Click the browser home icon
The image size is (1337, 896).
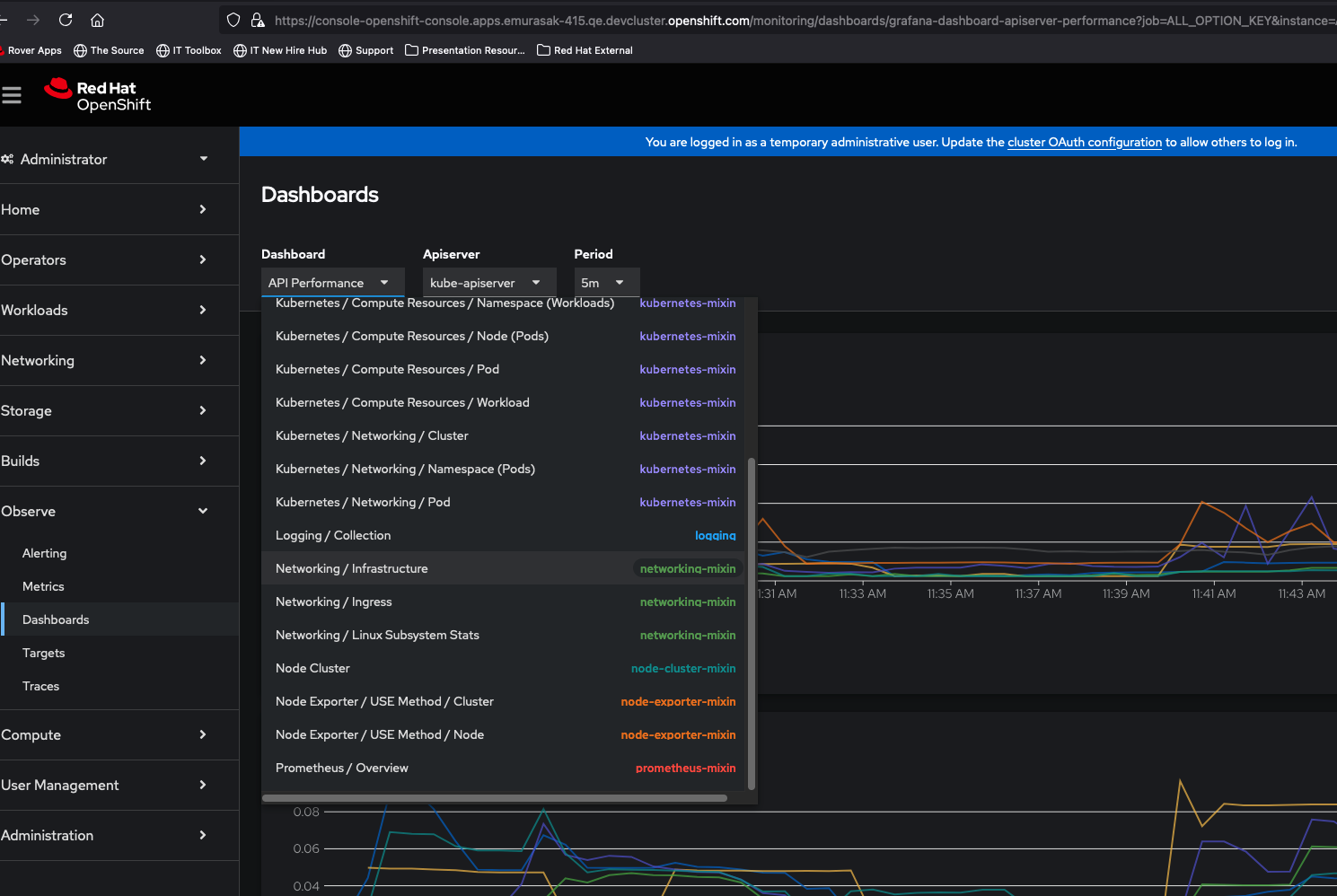(98, 20)
